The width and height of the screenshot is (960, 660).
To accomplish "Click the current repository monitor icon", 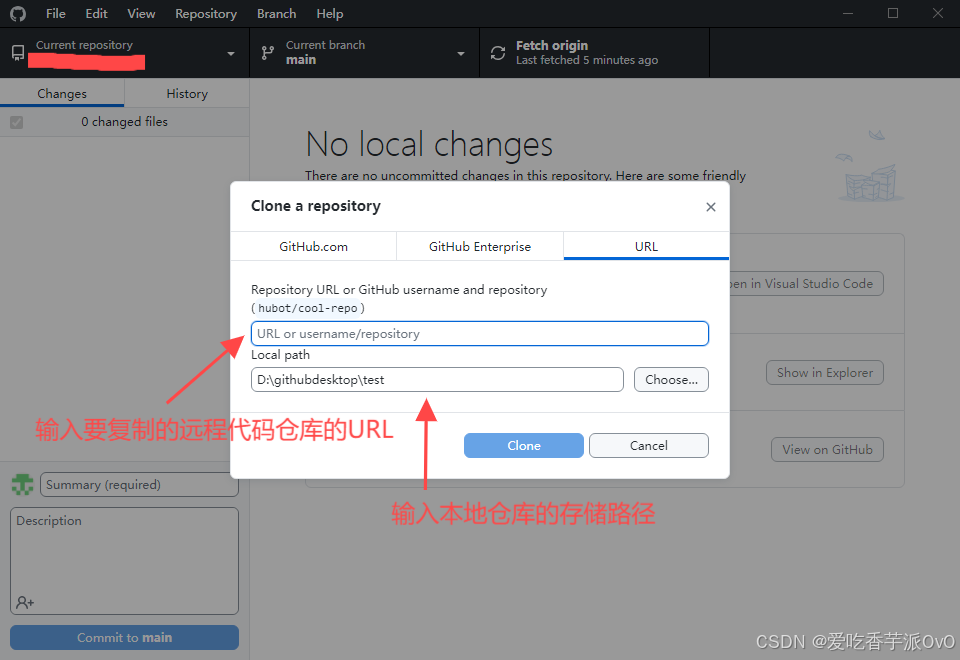I will (18, 53).
